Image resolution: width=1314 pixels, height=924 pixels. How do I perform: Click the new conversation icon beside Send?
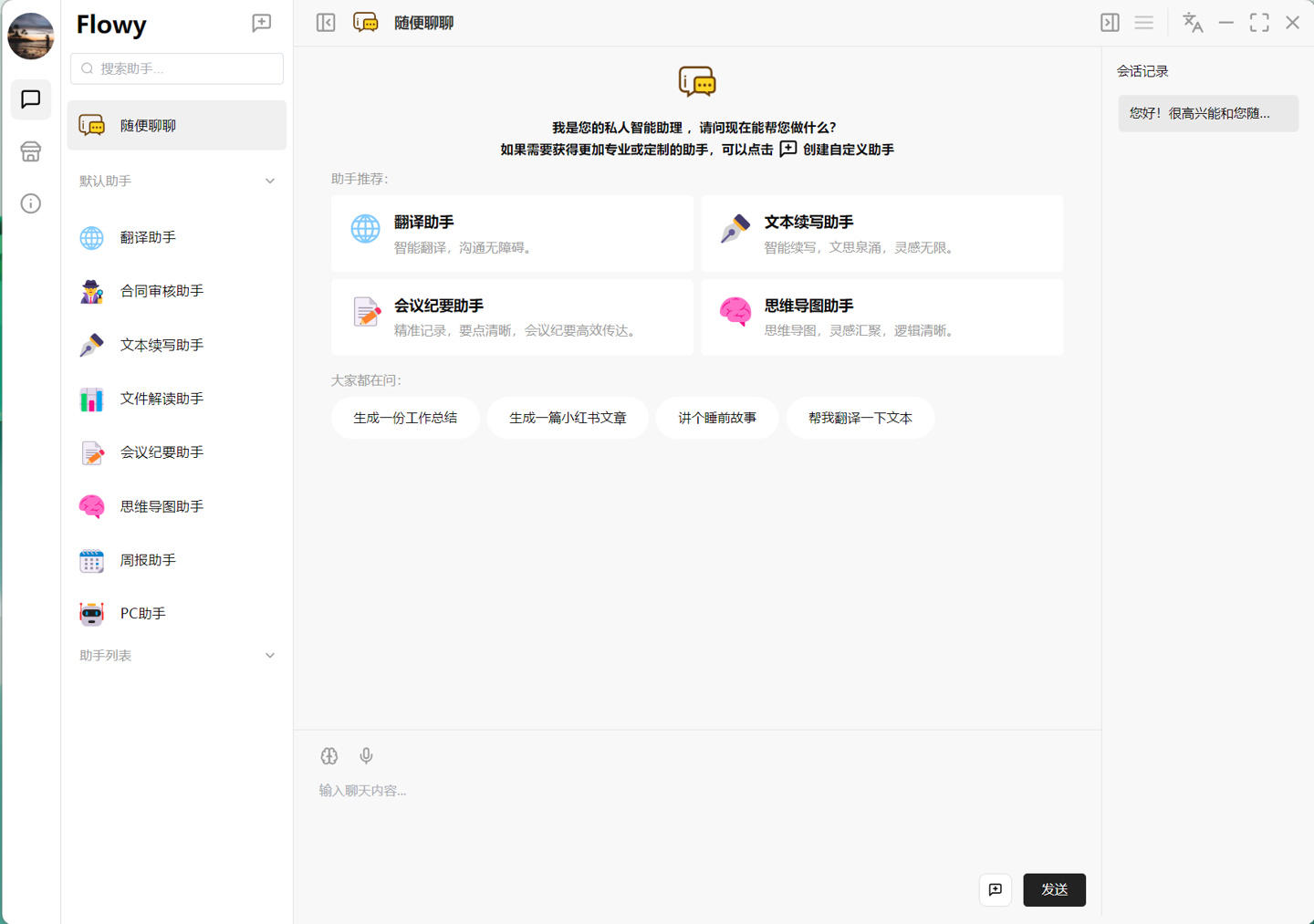[995, 889]
